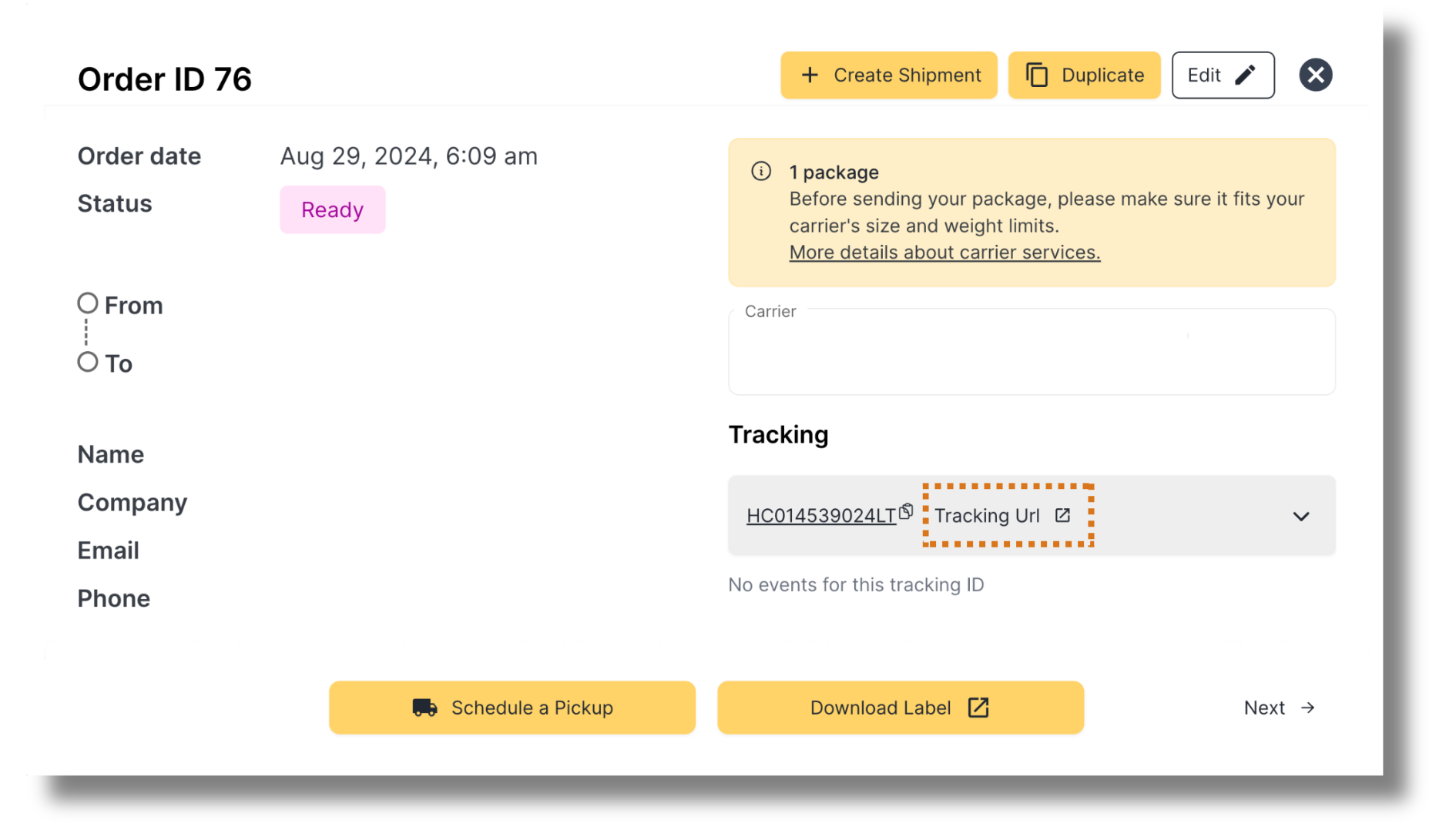Open the Tracking Url external link icon
The height and width of the screenshot is (830, 1456).
click(1064, 516)
